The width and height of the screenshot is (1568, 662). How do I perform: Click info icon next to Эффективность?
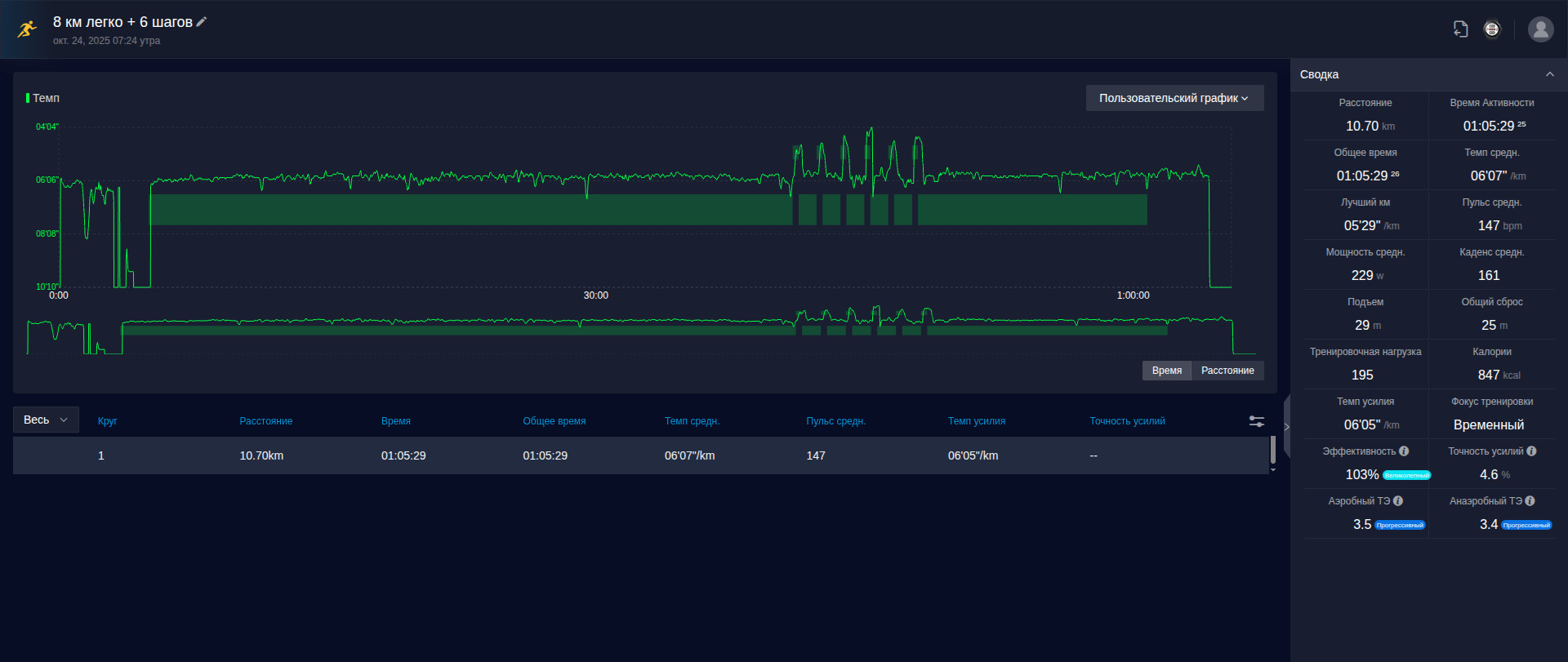[1404, 451]
